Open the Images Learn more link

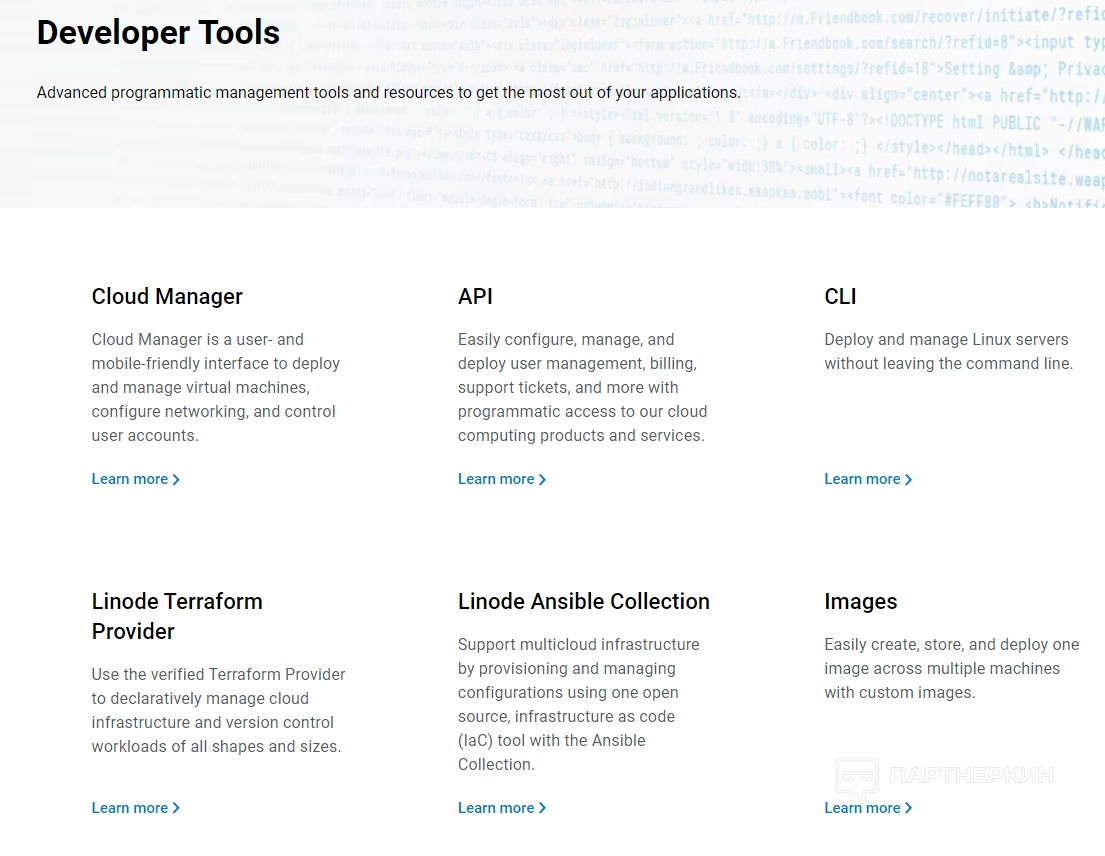coord(868,808)
